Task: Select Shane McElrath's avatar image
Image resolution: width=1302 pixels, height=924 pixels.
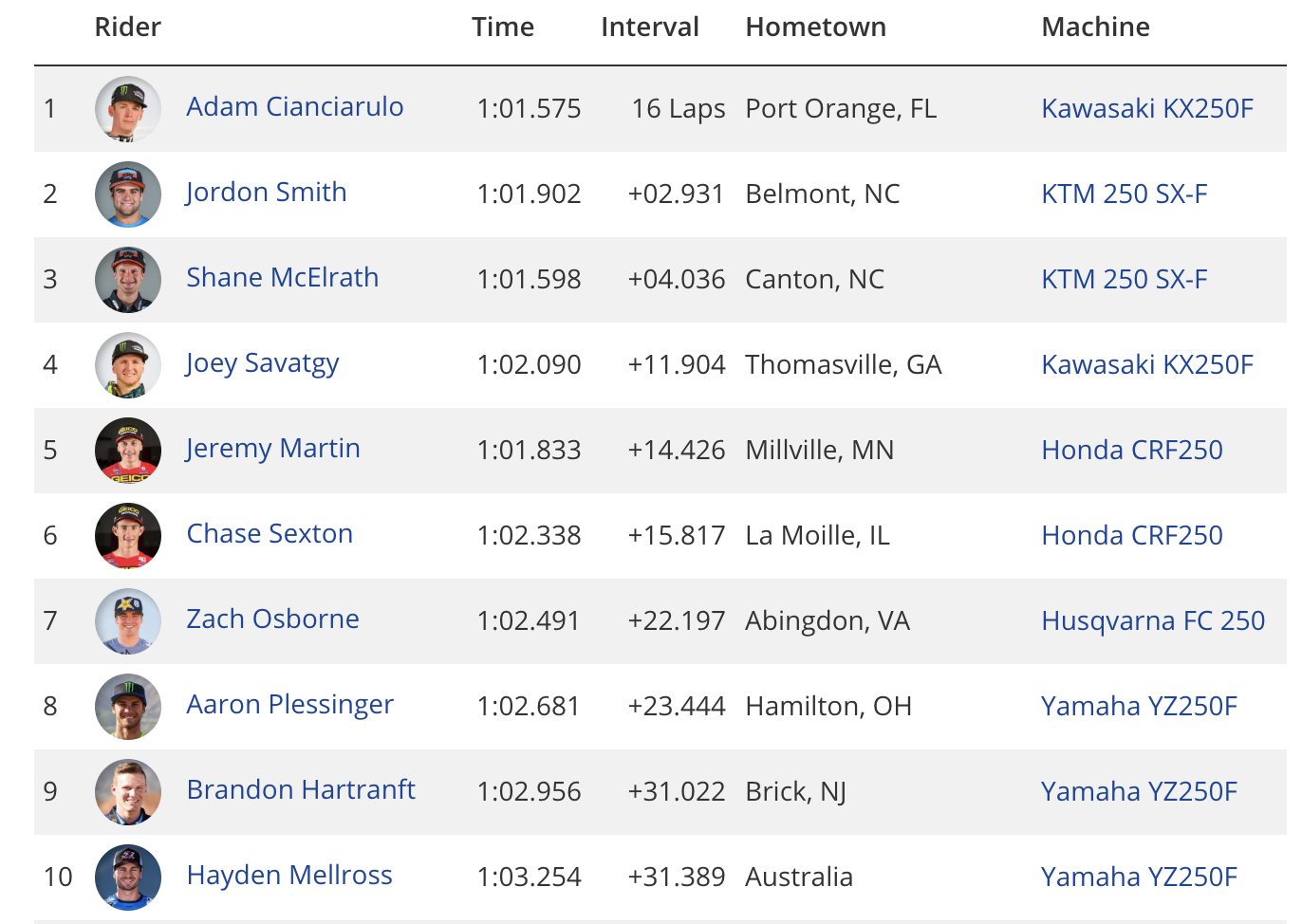Action: (x=128, y=280)
